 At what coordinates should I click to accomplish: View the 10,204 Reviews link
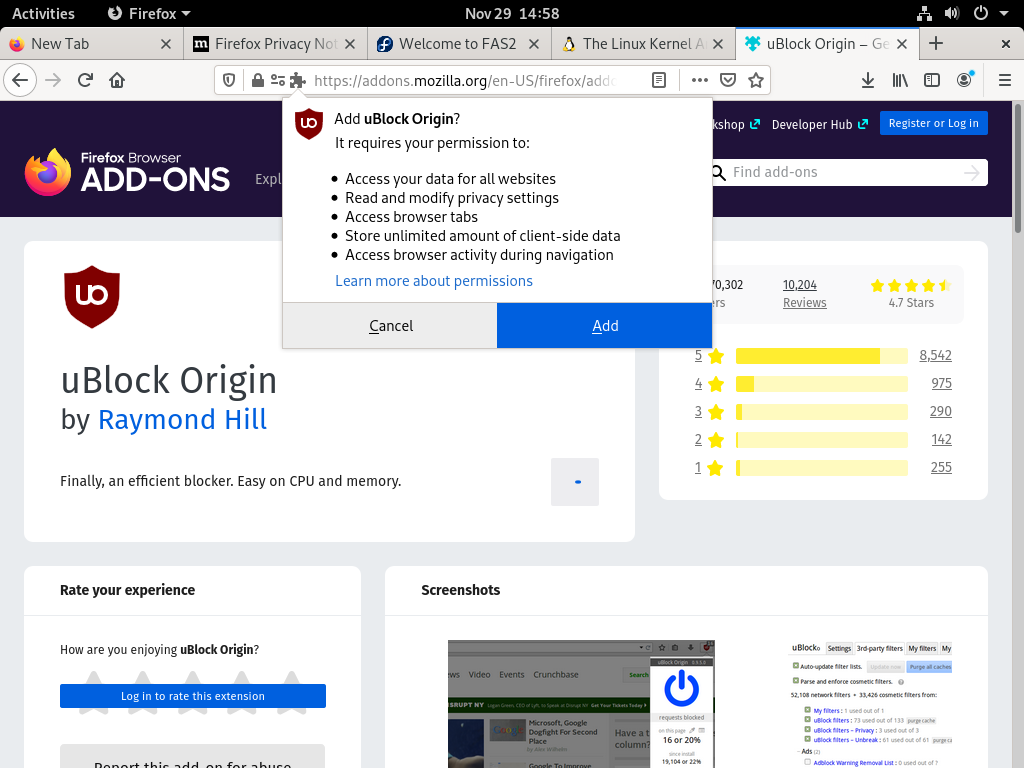[805, 293]
